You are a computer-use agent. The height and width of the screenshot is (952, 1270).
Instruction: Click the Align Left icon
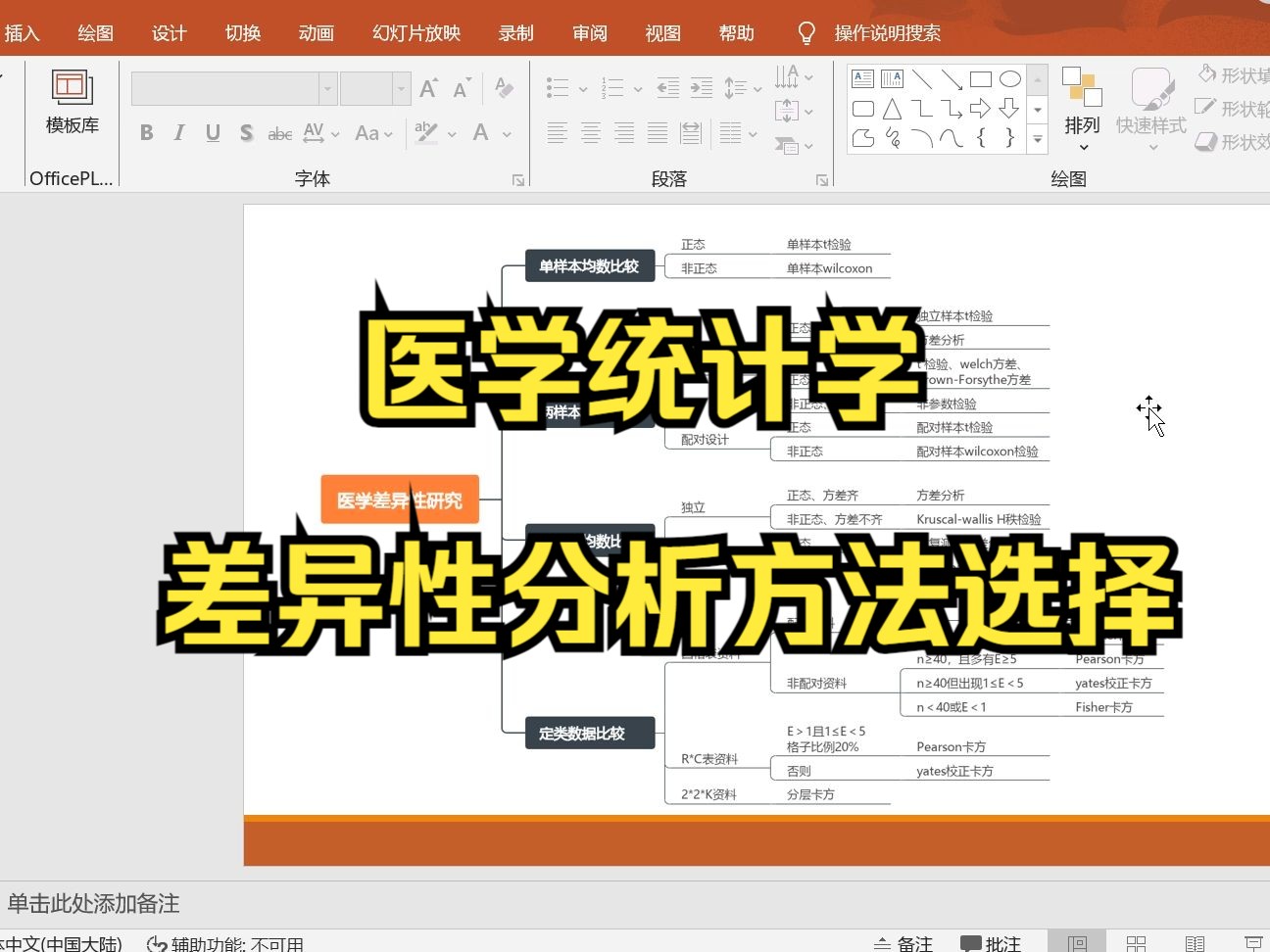pos(558,133)
